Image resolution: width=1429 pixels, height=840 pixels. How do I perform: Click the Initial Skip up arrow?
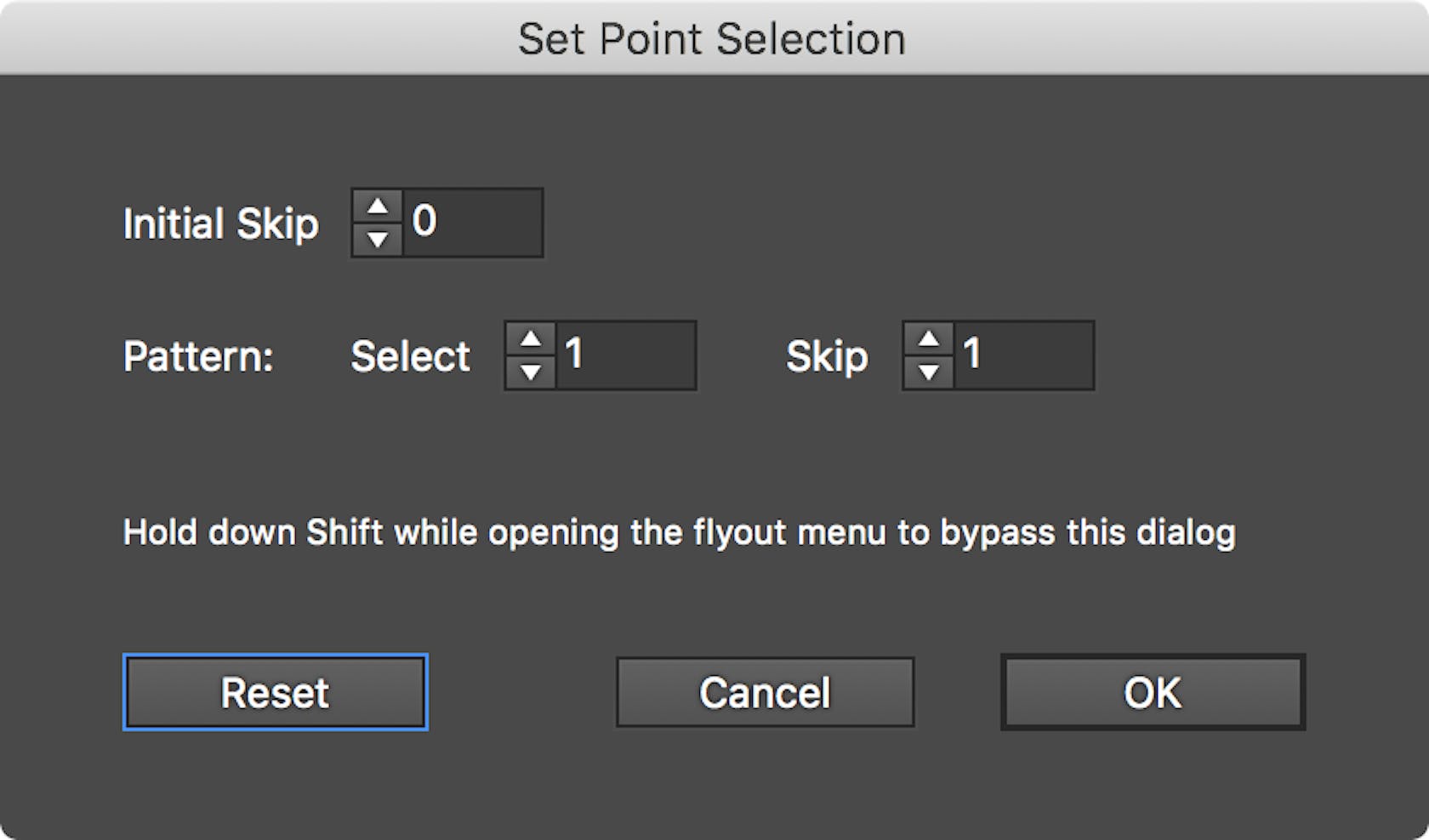(x=379, y=206)
